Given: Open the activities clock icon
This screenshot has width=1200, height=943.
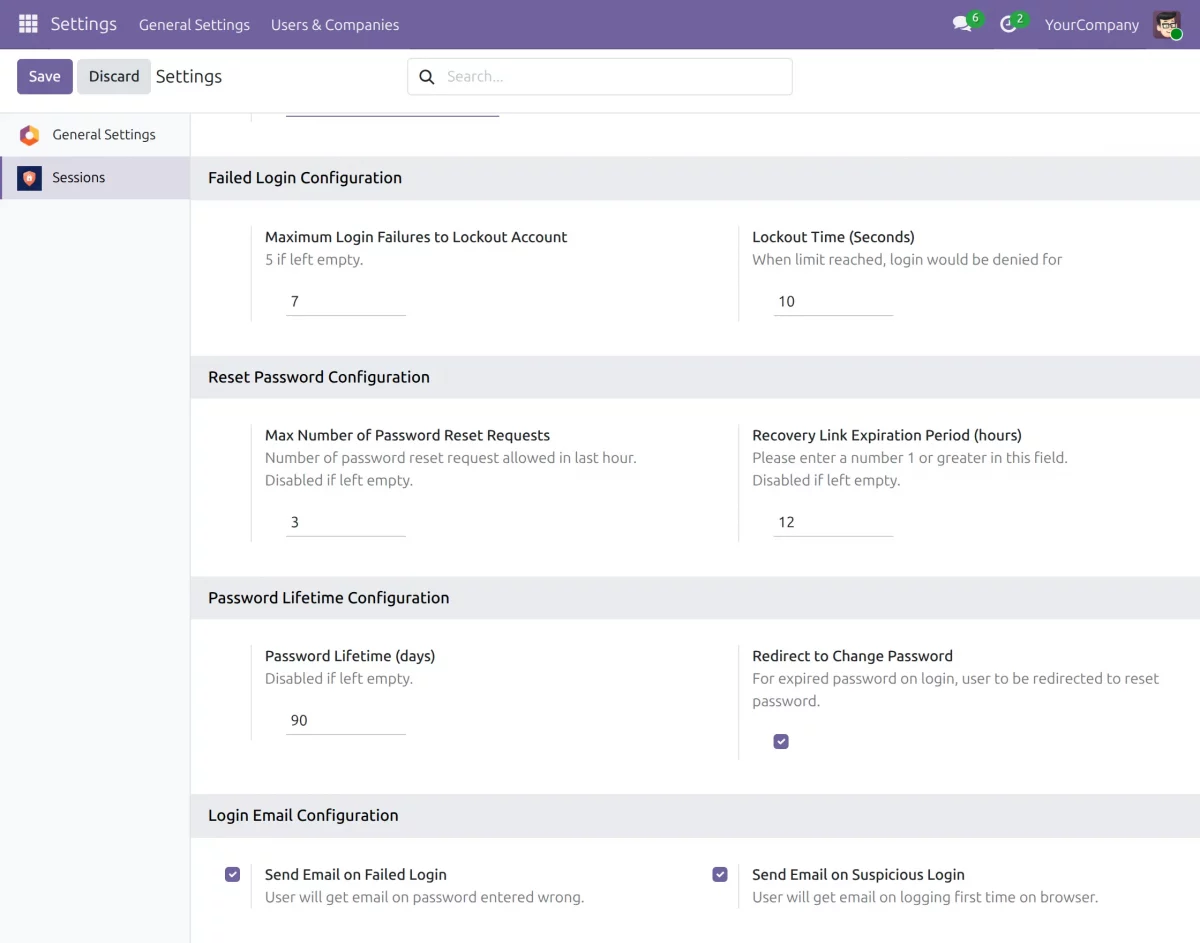Looking at the screenshot, I should [x=1009, y=24].
